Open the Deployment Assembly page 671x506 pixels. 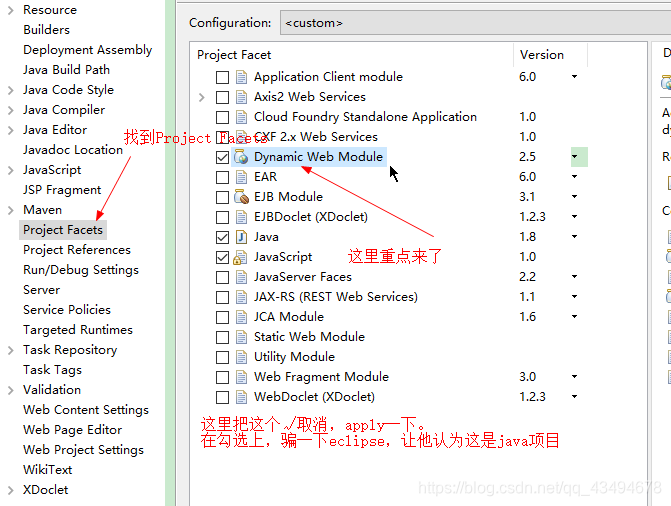pyautogui.click(x=88, y=50)
